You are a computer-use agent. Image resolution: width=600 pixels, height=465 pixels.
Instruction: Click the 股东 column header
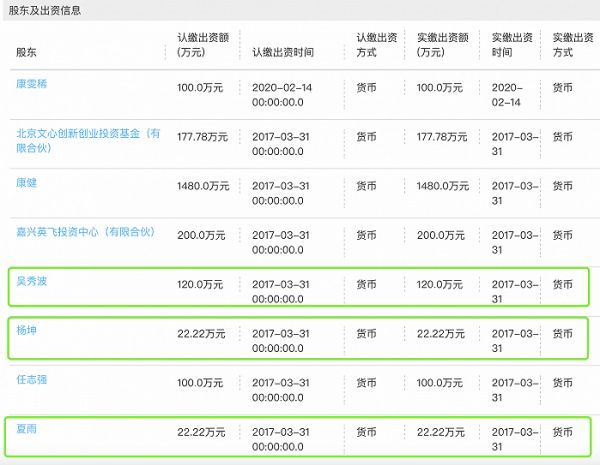[27, 51]
